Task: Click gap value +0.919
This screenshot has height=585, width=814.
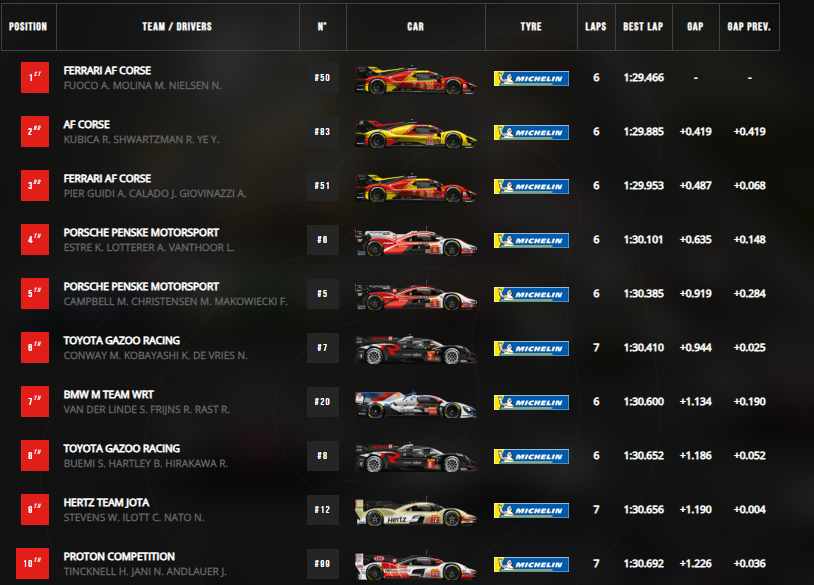Action: (x=696, y=294)
